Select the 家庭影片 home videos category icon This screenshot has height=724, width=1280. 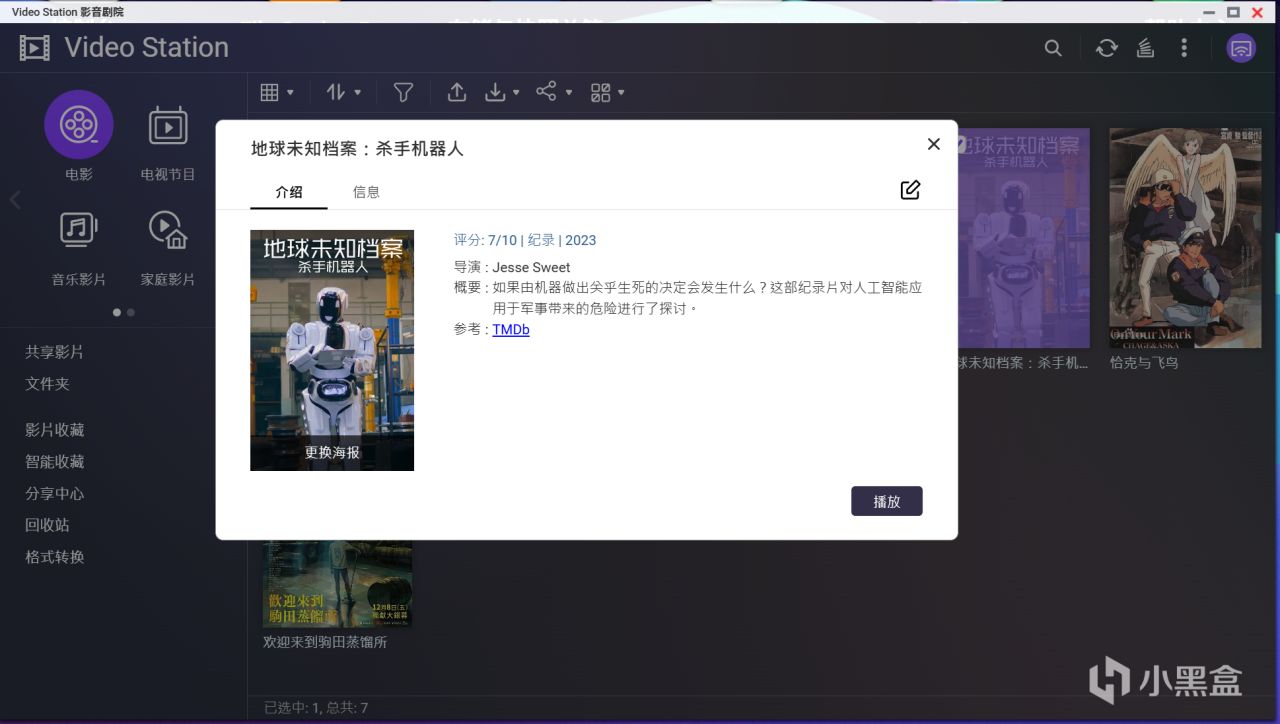point(168,229)
